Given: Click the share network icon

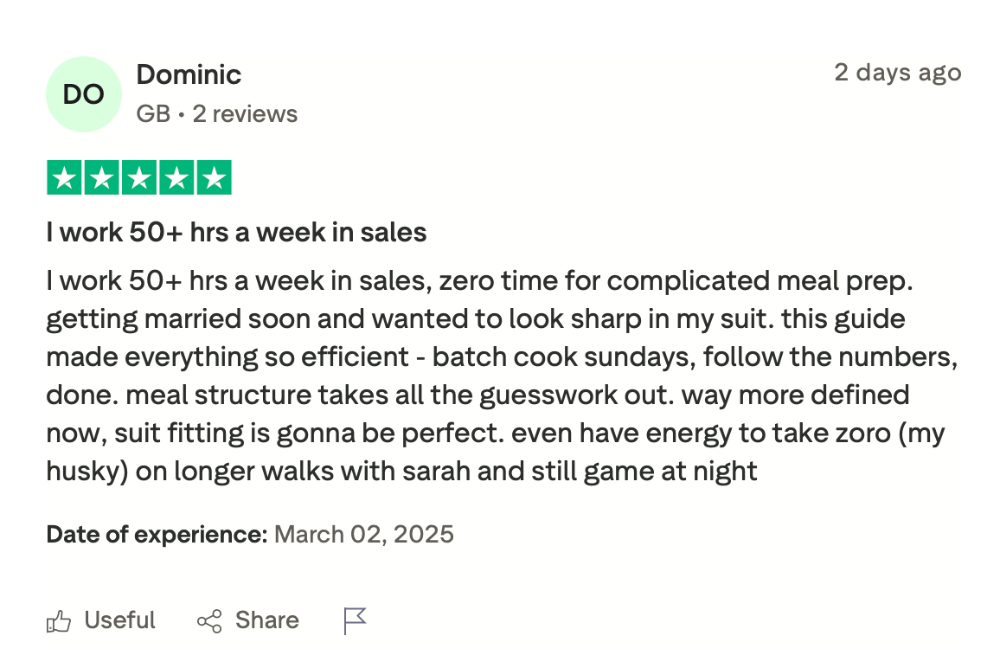Looking at the screenshot, I should (x=209, y=621).
